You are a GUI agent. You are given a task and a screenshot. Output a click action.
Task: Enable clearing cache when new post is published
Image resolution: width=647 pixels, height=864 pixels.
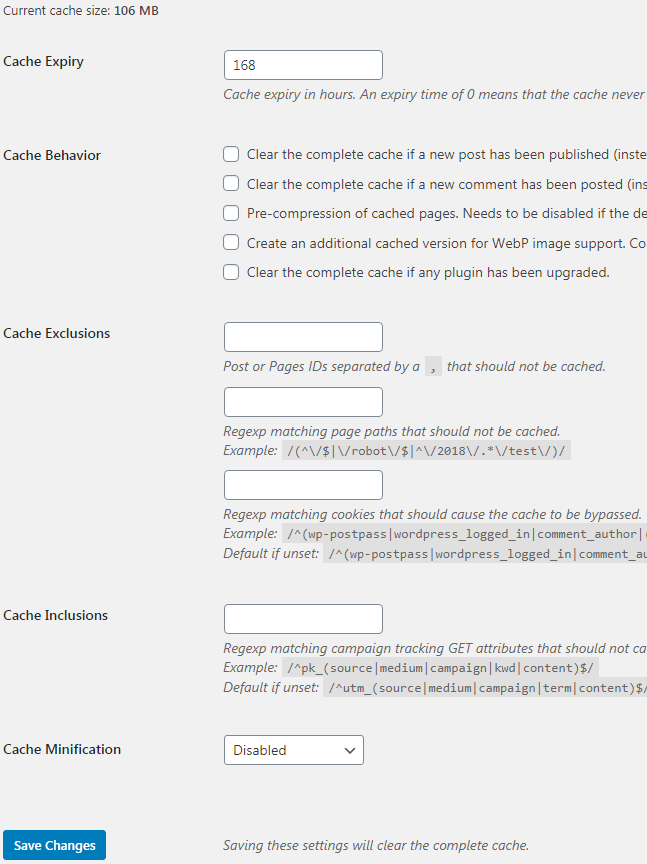point(231,154)
